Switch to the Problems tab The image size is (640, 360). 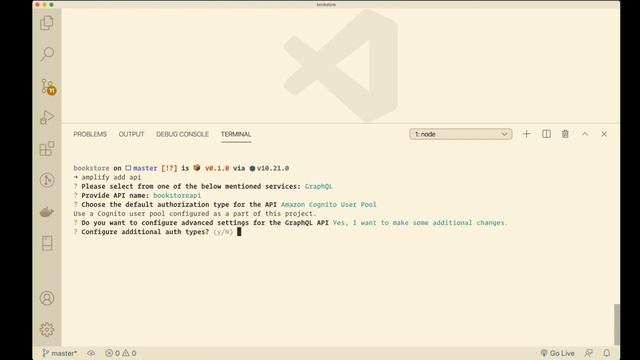tap(90, 134)
